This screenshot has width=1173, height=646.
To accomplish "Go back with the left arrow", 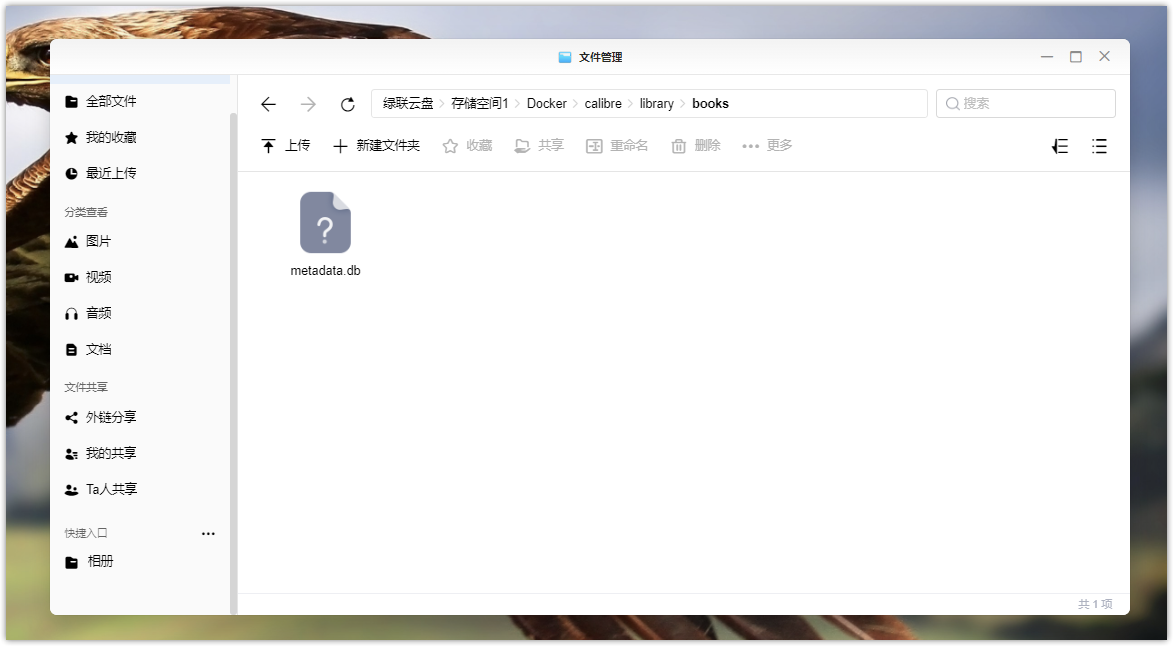I will [269, 104].
